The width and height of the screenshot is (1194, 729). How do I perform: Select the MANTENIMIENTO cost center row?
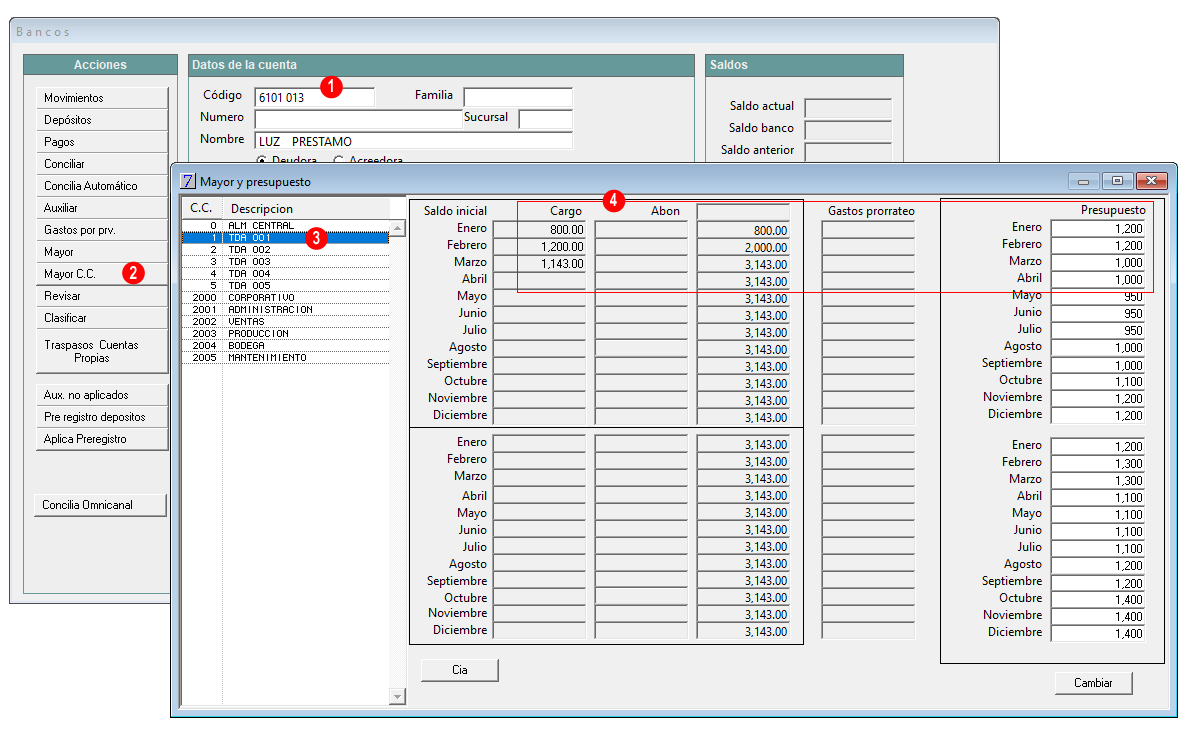tap(286, 358)
